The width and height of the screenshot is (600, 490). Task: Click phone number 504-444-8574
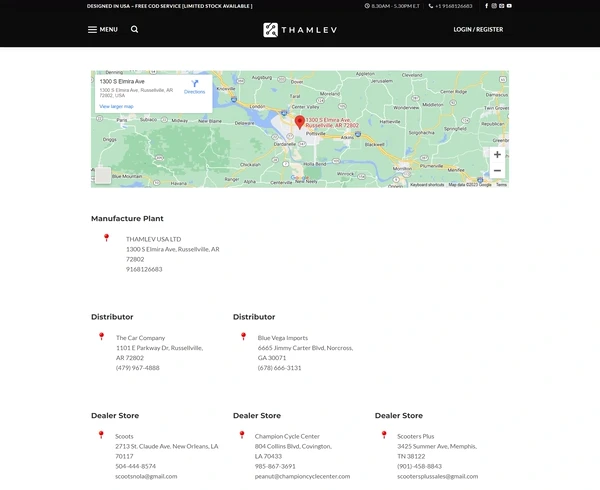point(135,466)
